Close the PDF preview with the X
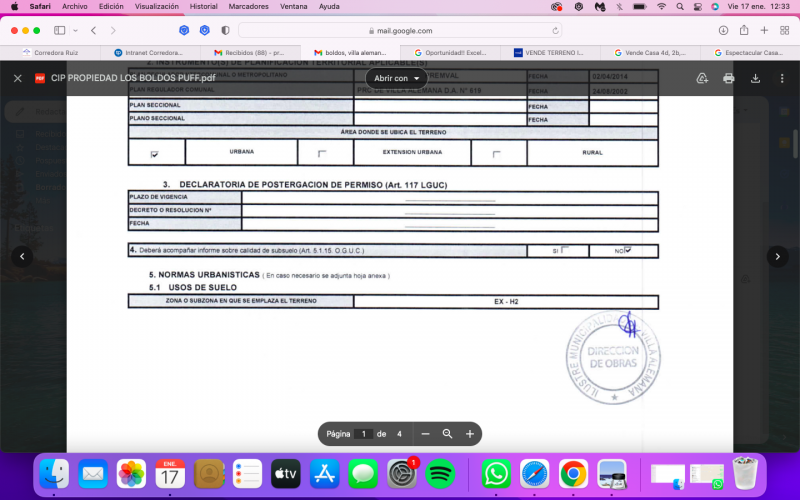The width and height of the screenshot is (800, 500). click(x=18, y=78)
